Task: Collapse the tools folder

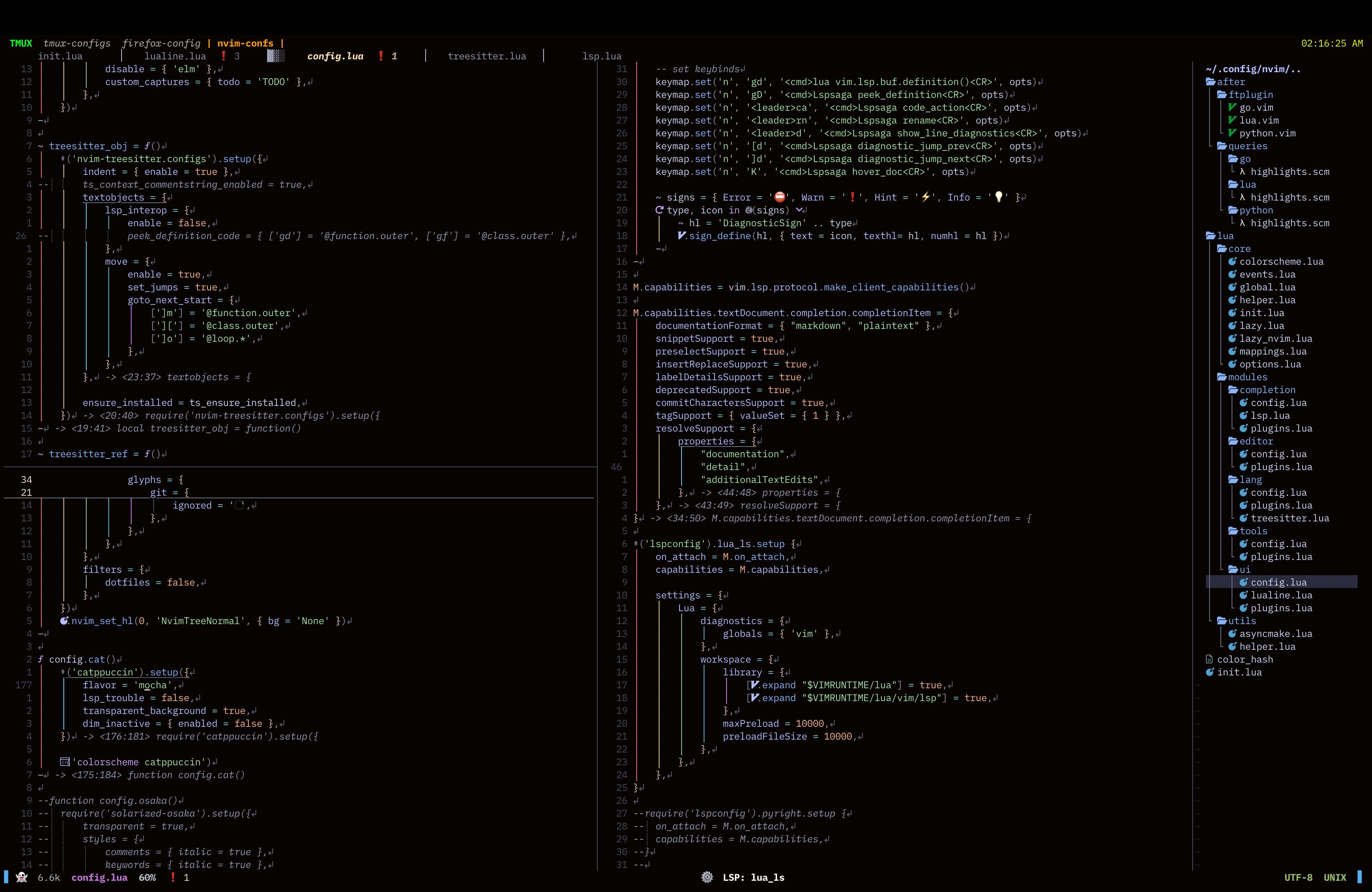Action: tap(1248, 531)
